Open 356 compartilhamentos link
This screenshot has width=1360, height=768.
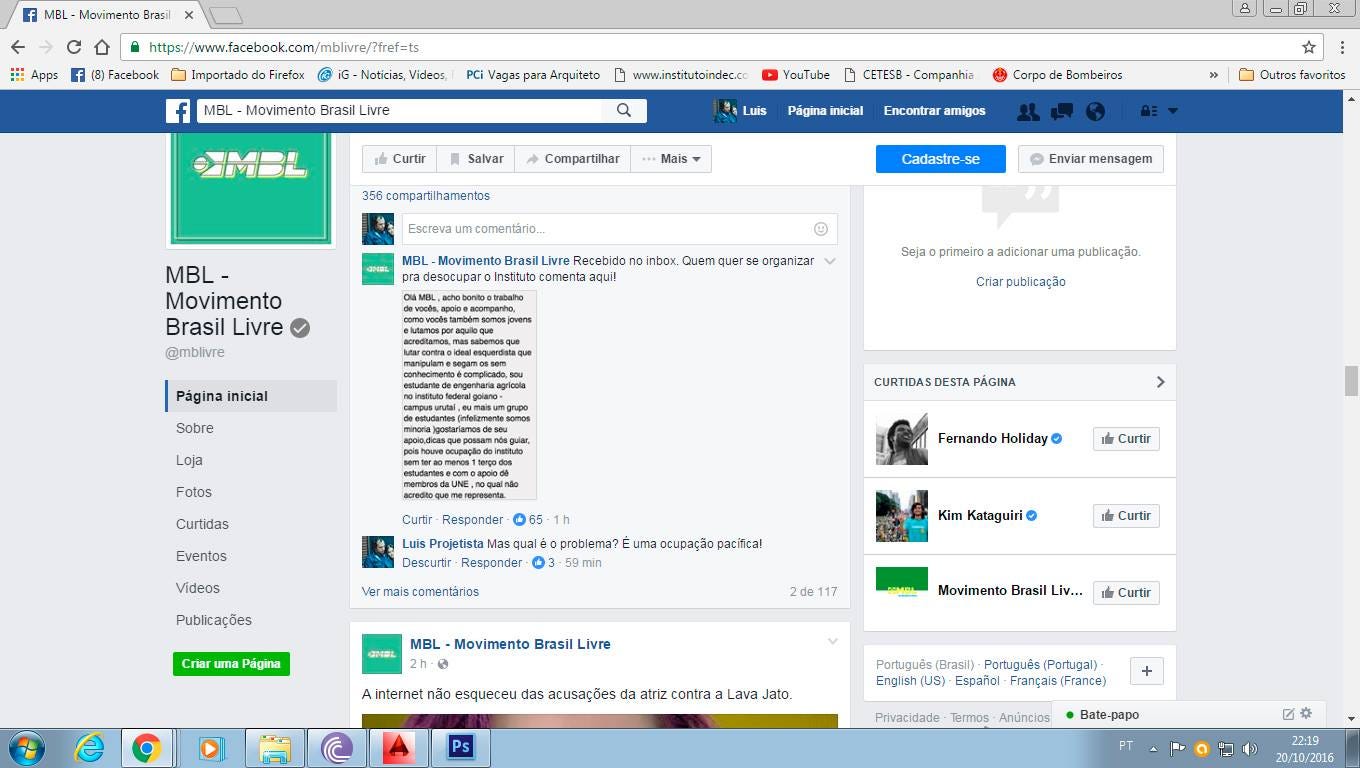pos(426,196)
